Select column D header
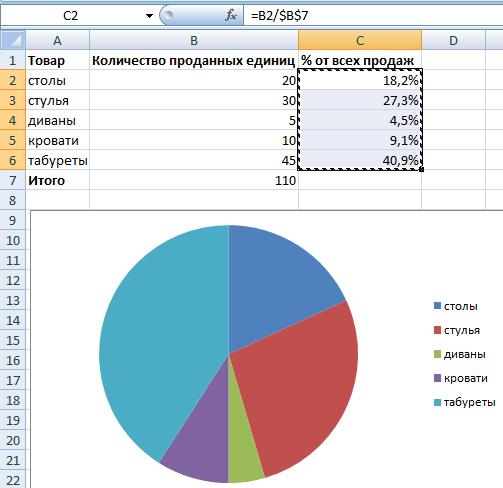This screenshot has width=503, height=488. point(453,40)
